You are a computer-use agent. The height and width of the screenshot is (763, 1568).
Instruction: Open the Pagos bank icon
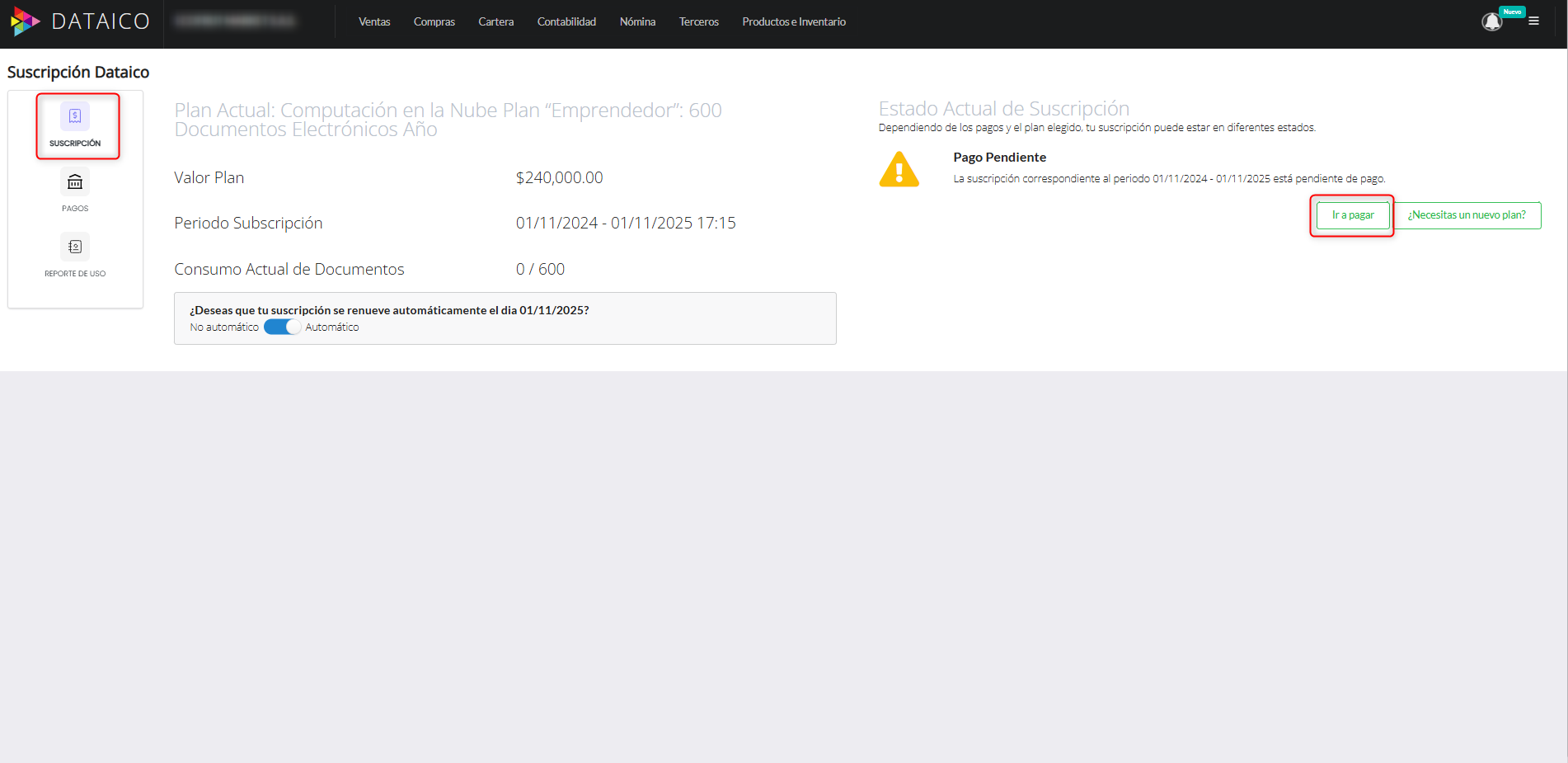(x=75, y=181)
